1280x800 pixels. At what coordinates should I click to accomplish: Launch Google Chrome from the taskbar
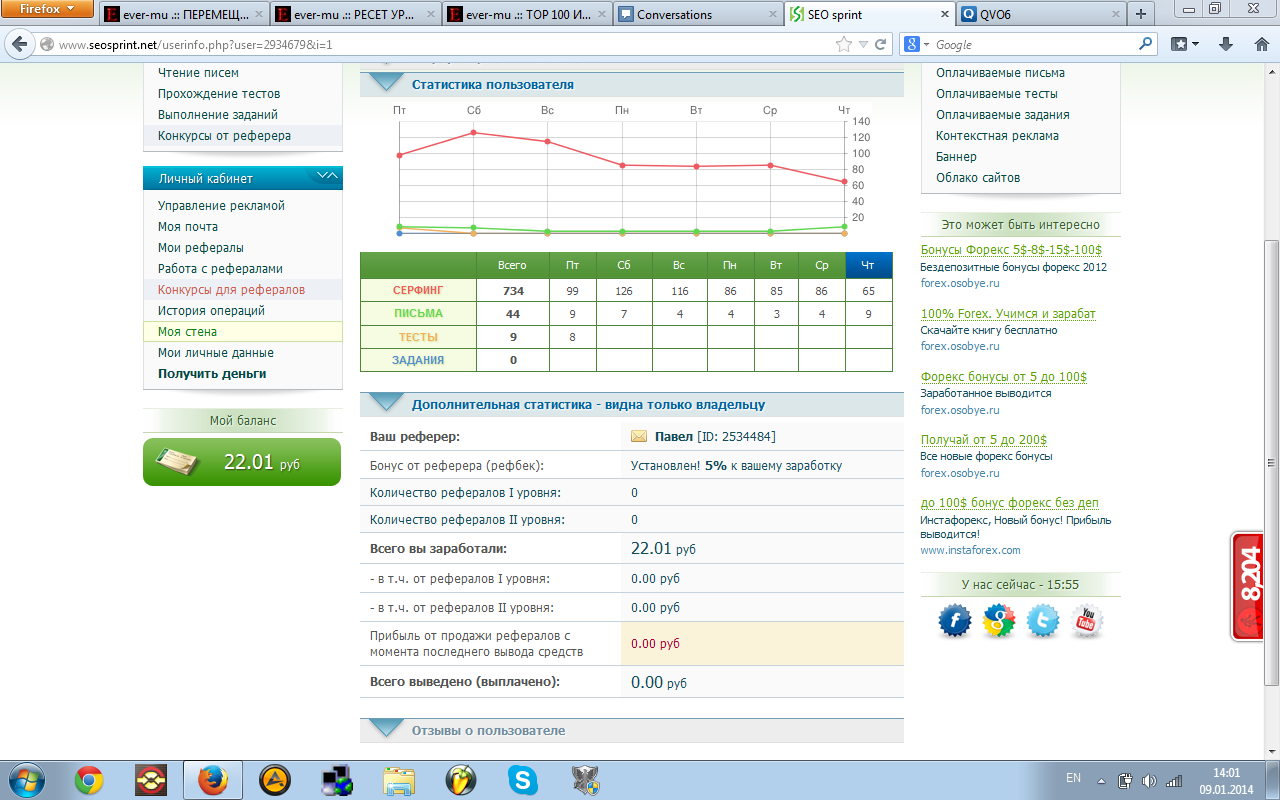tap(89, 780)
